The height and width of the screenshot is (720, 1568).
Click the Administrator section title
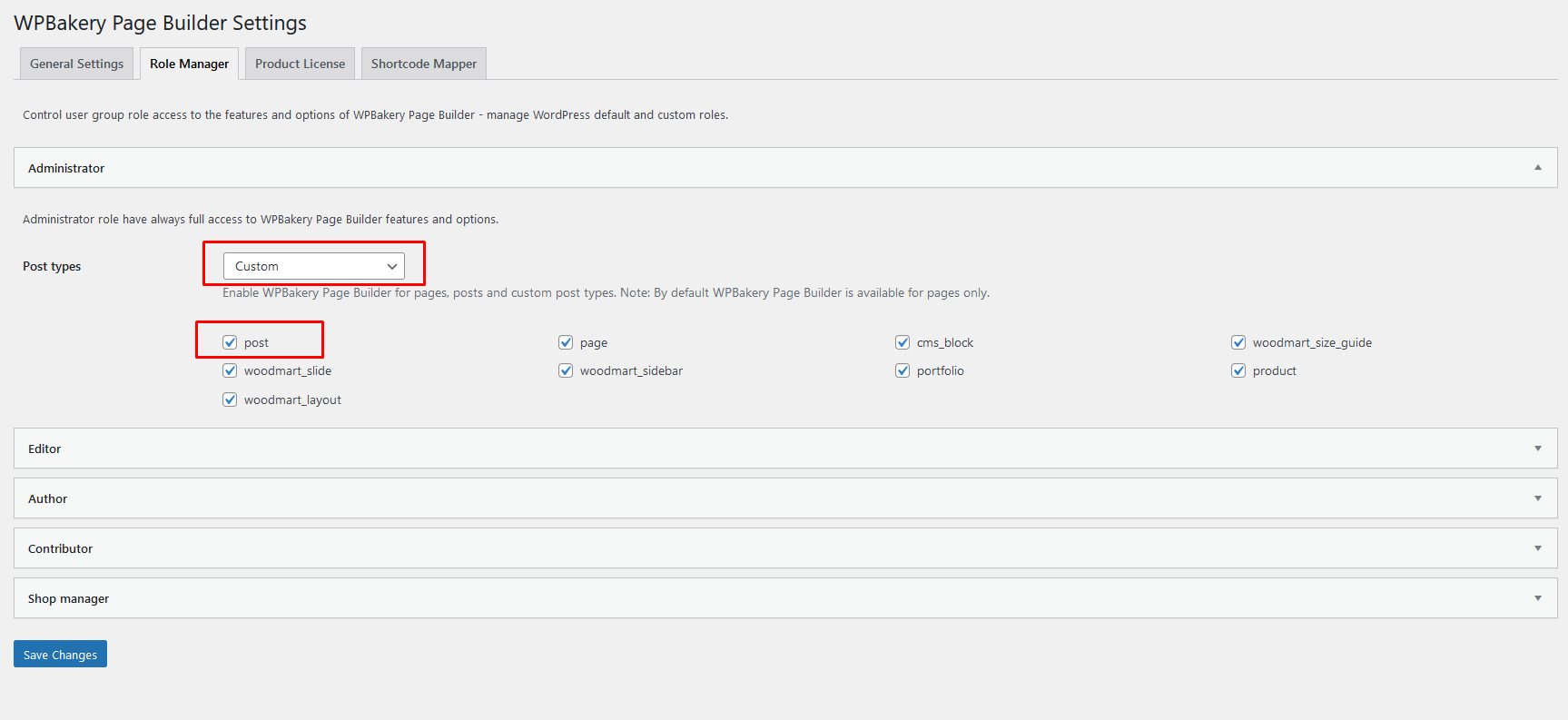pos(66,168)
